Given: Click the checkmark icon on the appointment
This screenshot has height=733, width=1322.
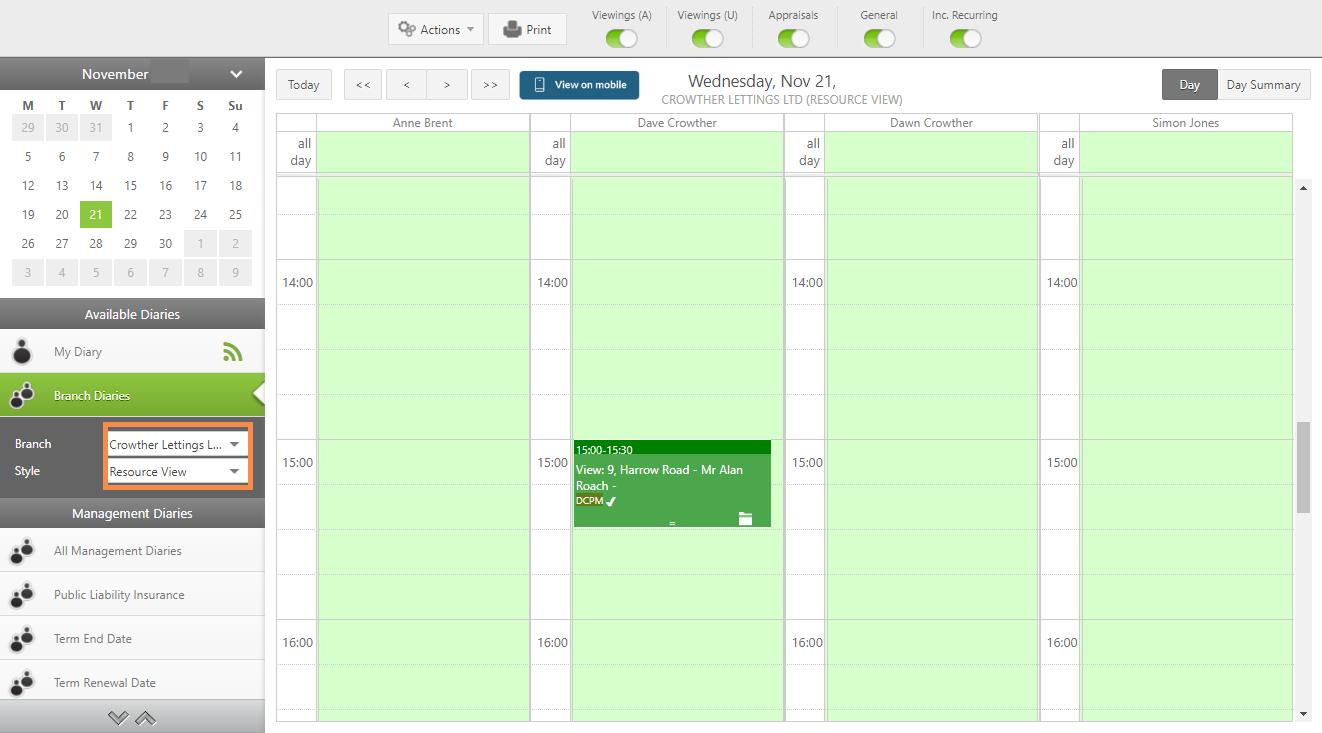Looking at the screenshot, I should click(611, 501).
